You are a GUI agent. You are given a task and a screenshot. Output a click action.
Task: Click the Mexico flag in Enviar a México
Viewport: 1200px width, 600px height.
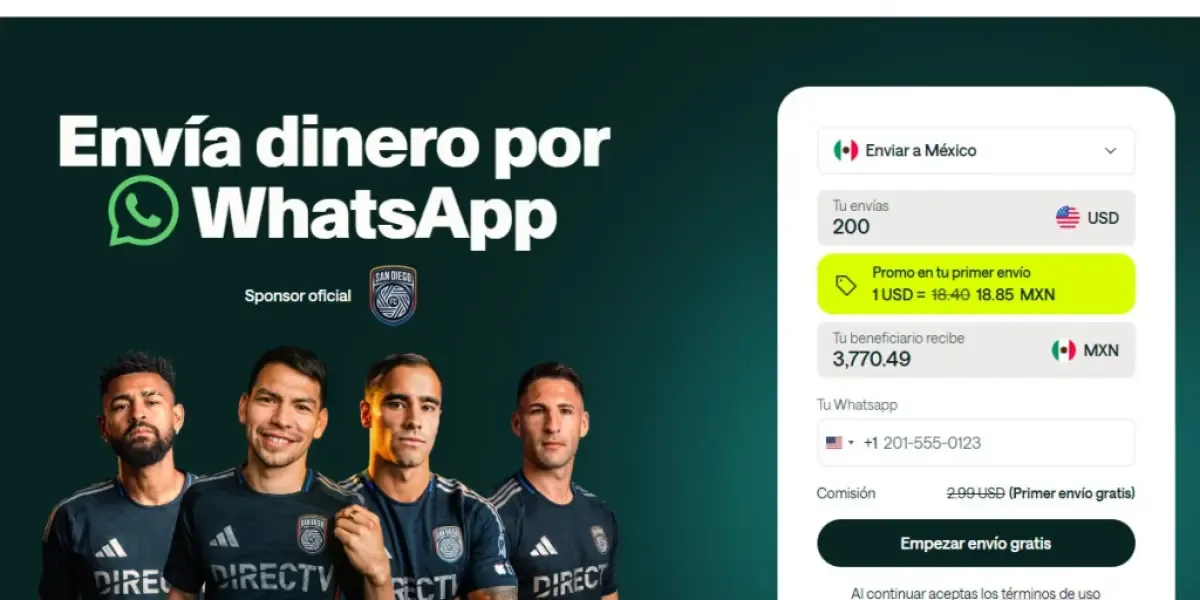coord(846,151)
